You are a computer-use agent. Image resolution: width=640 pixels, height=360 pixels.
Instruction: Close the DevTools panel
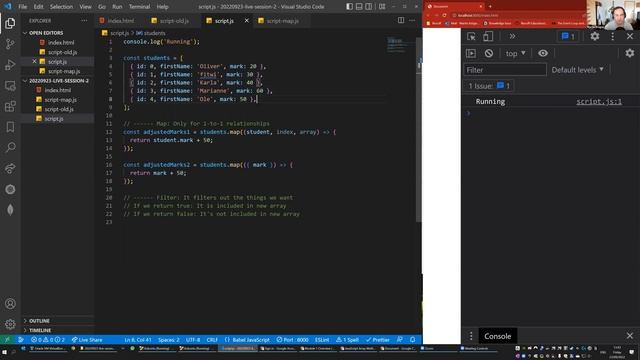(x=630, y=36)
